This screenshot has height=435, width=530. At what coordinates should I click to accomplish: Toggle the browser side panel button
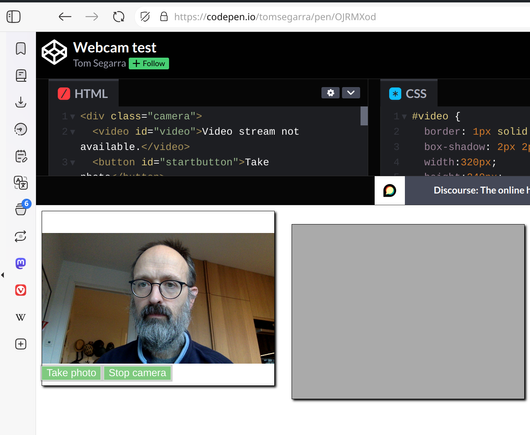click(14, 17)
